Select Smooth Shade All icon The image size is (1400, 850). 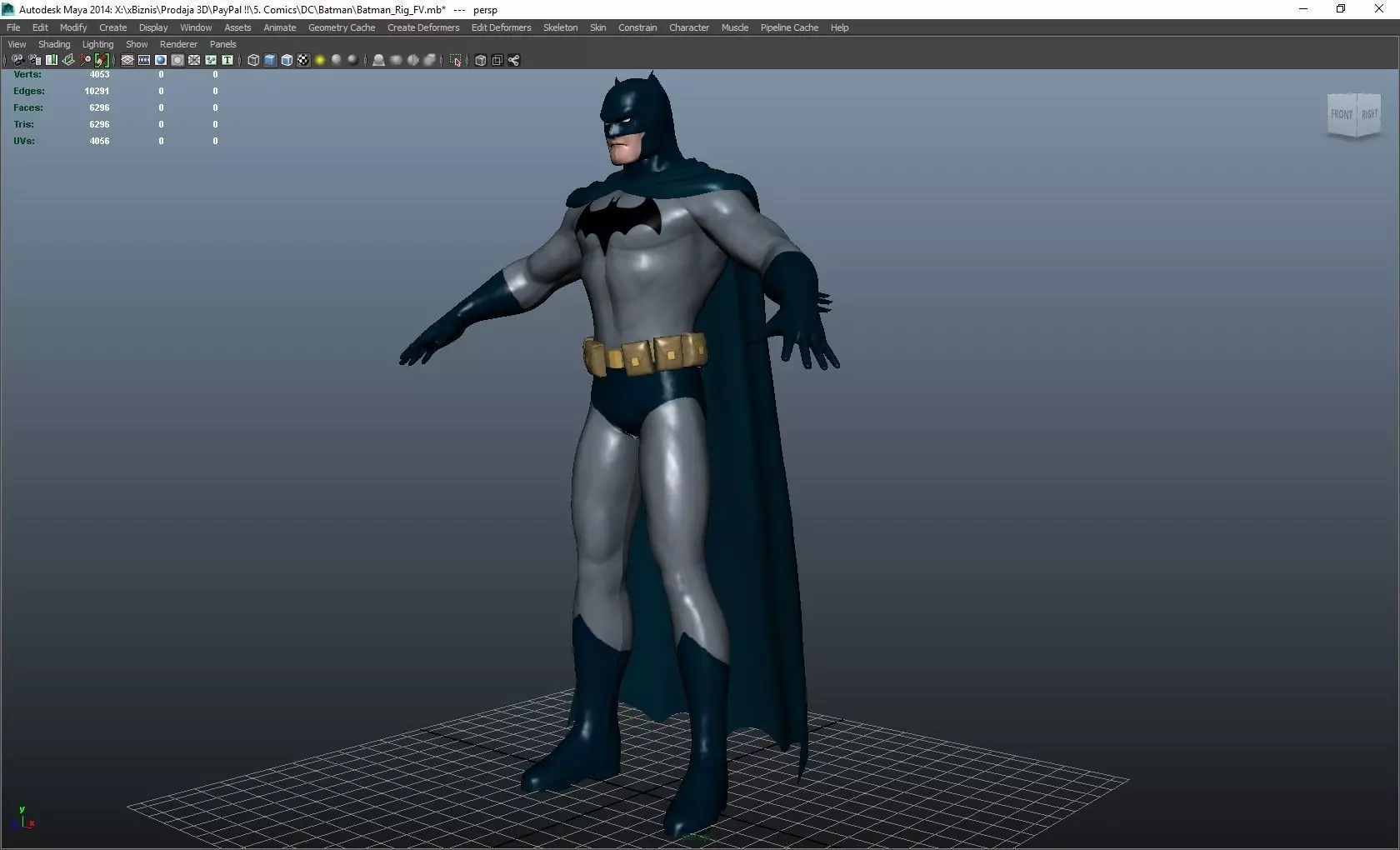(270, 60)
